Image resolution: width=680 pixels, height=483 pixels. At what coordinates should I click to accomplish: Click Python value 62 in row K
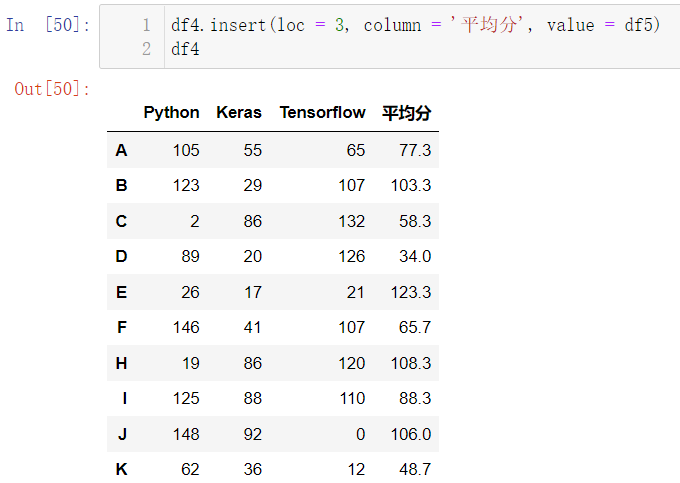tap(190, 469)
